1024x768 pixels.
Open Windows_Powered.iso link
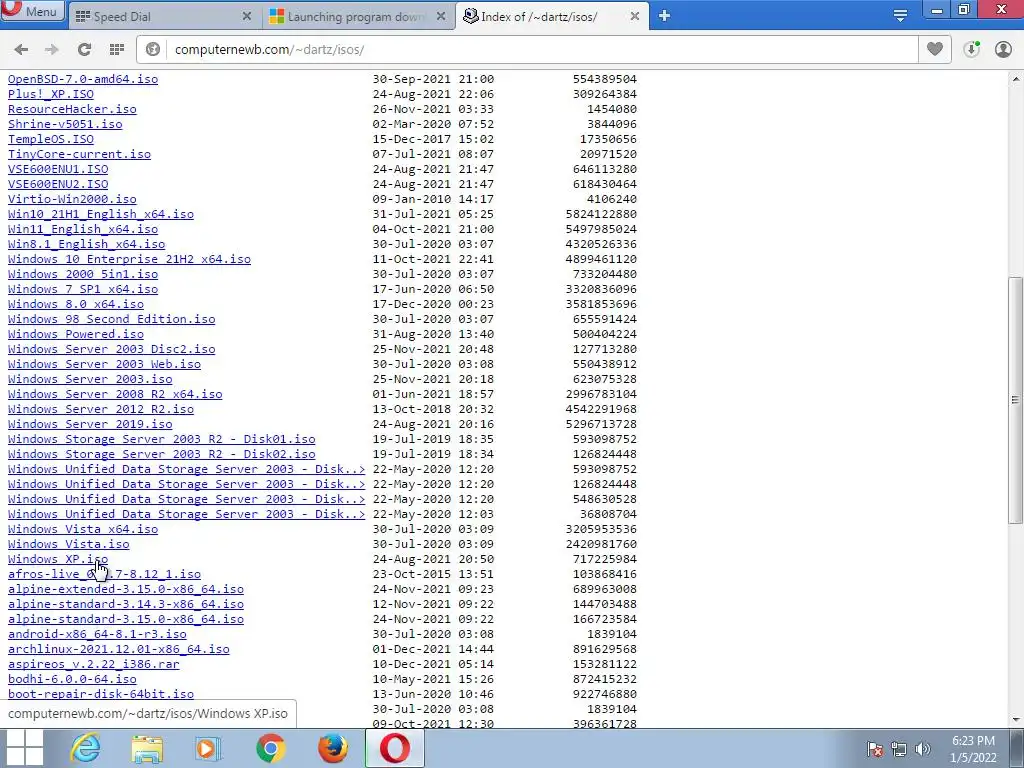click(76, 334)
